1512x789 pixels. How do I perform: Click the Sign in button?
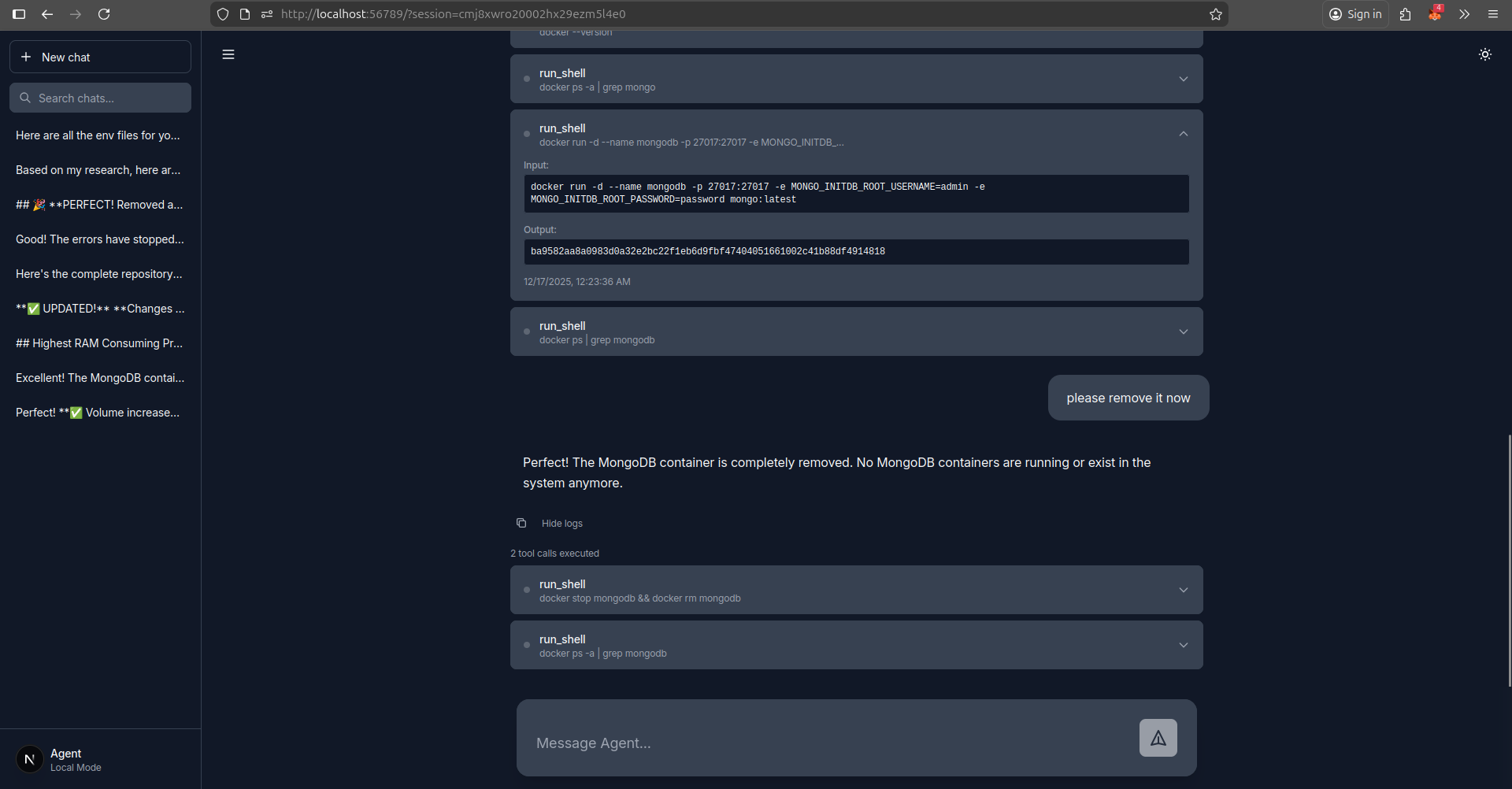pos(1355,14)
